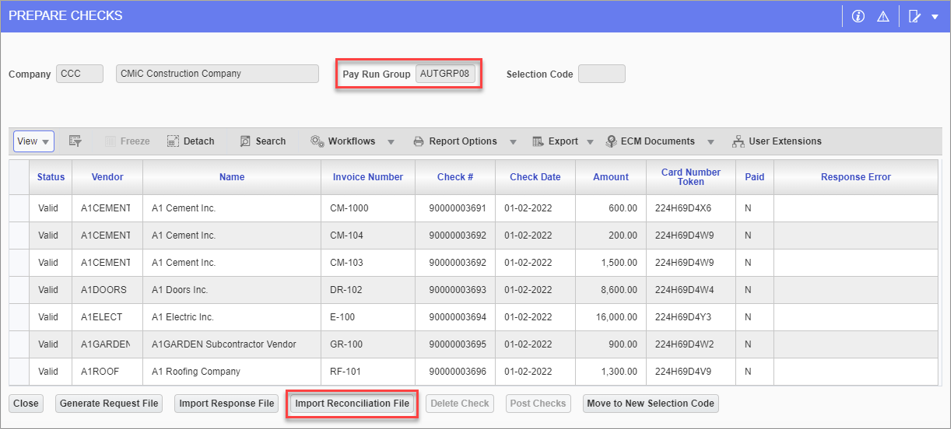Select the A1ELECT vendor cell

pos(107,317)
